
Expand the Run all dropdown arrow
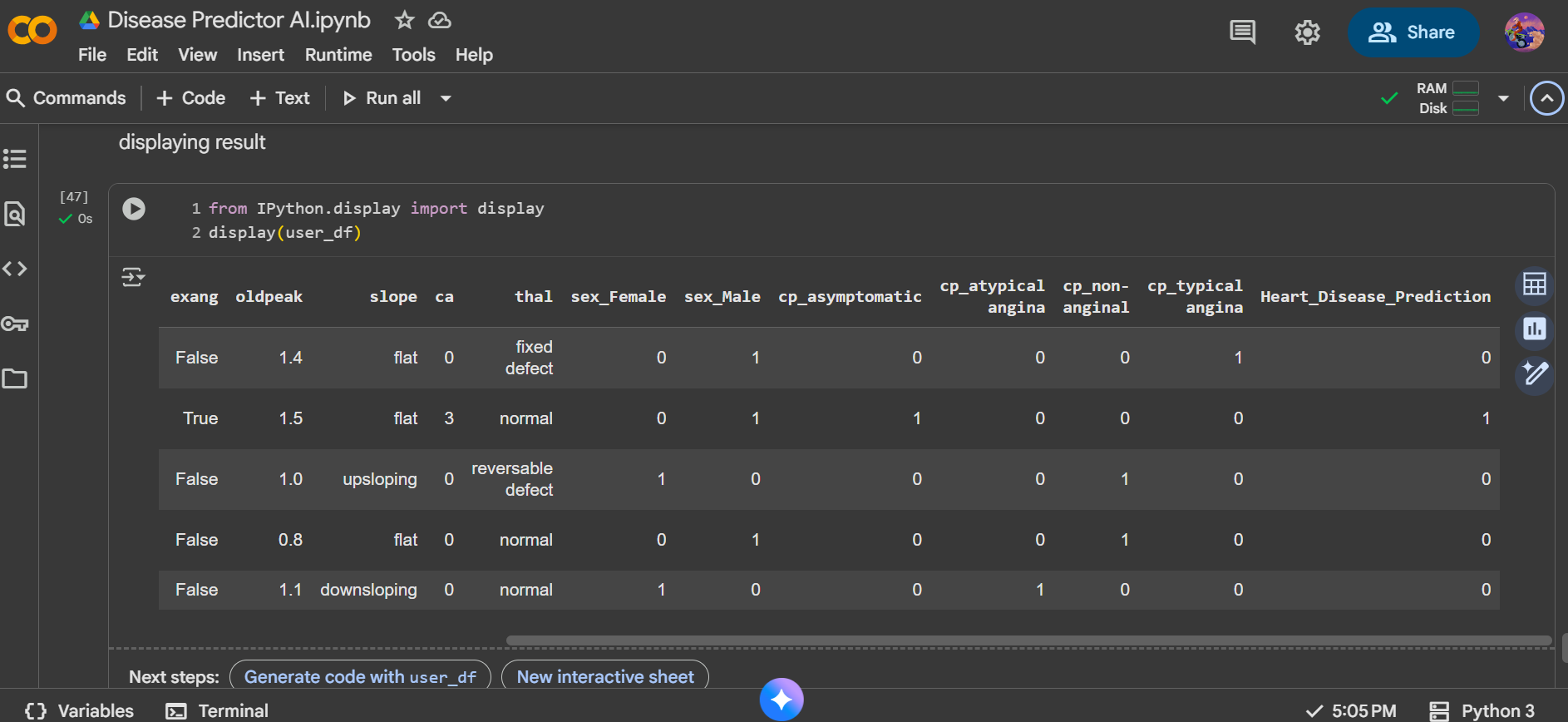[x=446, y=98]
